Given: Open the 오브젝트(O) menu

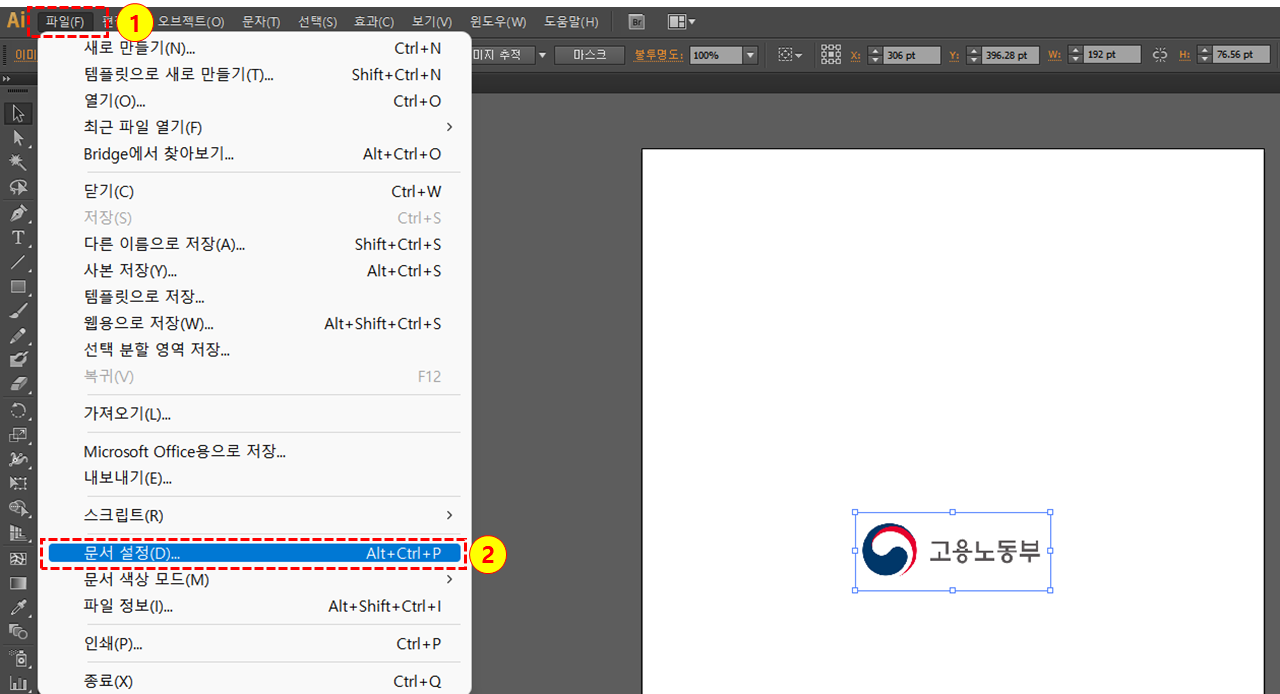Looking at the screenshot, I should (191, 22).
